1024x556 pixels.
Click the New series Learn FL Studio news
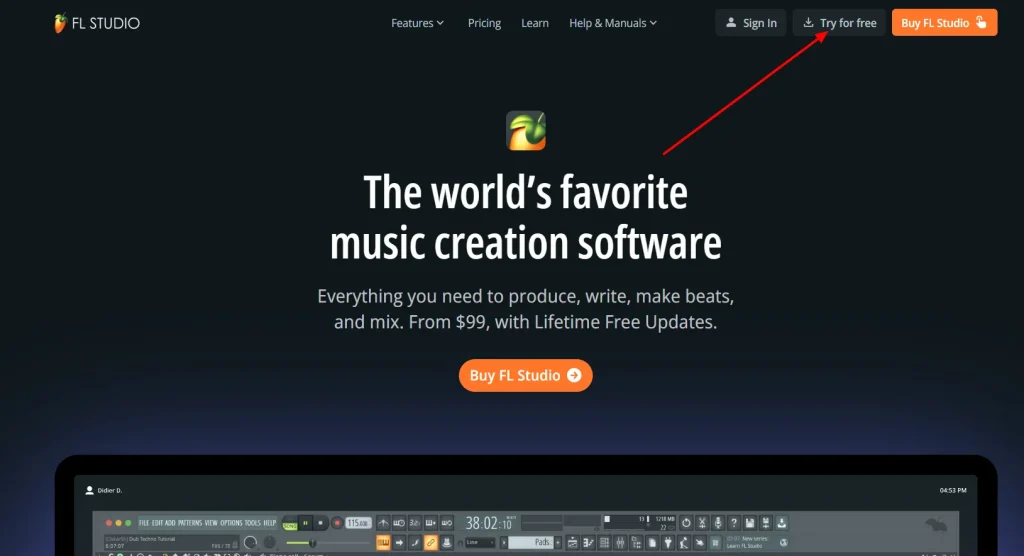pos(747,542)
